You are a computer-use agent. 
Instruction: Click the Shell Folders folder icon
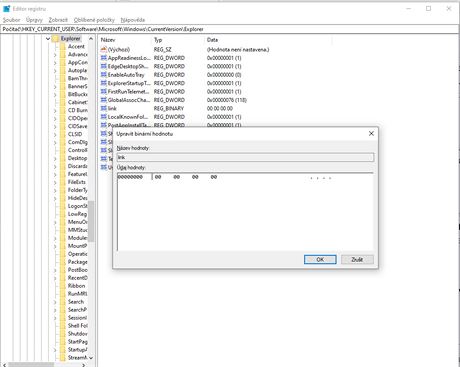pos(63,326)
